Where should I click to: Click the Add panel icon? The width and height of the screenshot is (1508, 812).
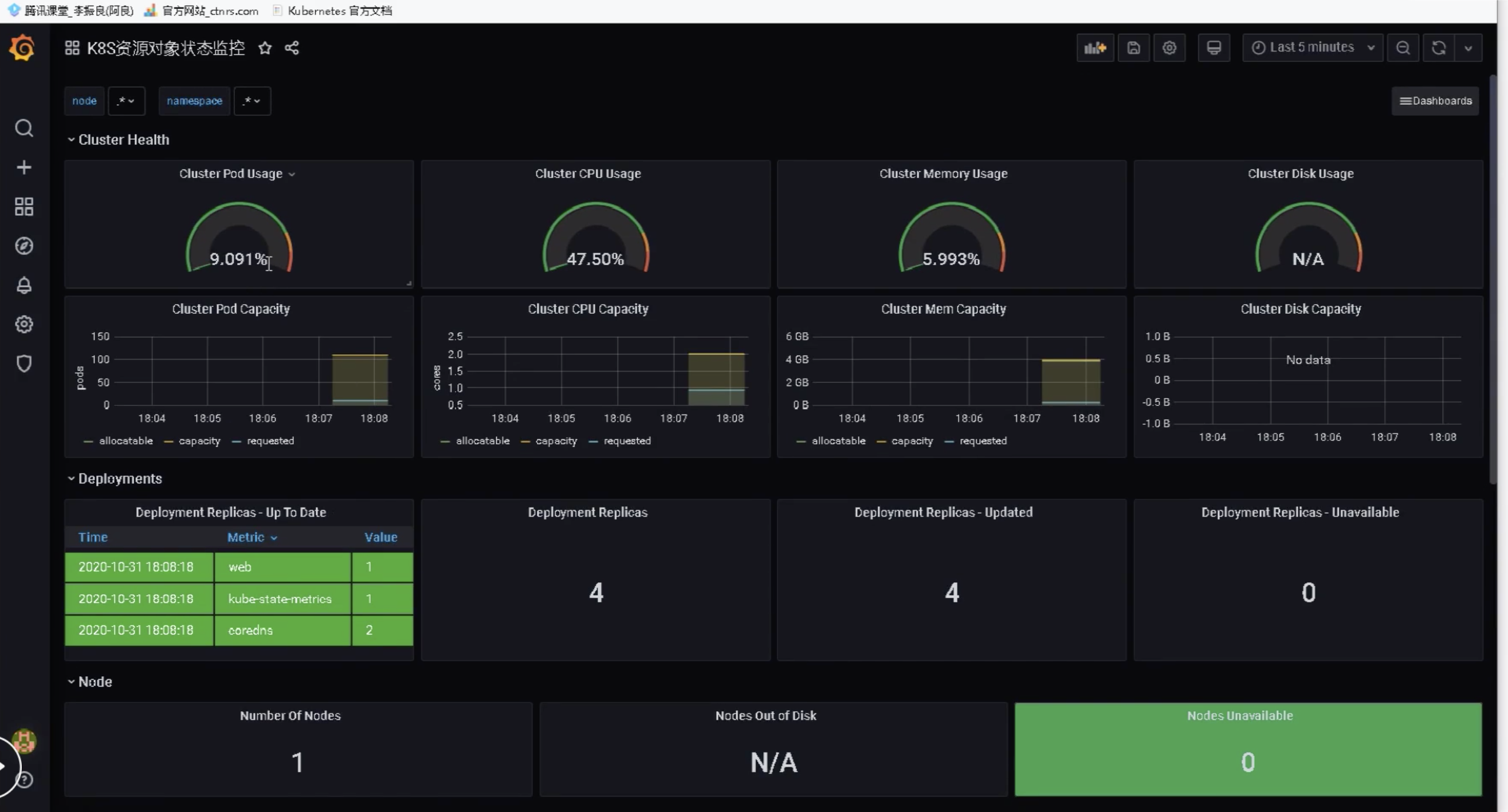(x=1095, y=48)
